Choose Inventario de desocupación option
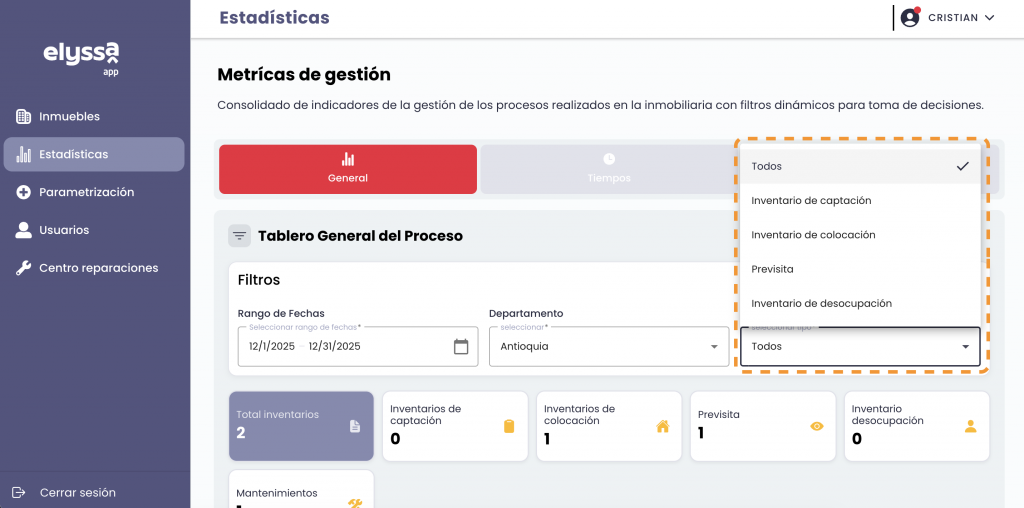The height and width of the screenshot is (508, 1024). point(821,303)
